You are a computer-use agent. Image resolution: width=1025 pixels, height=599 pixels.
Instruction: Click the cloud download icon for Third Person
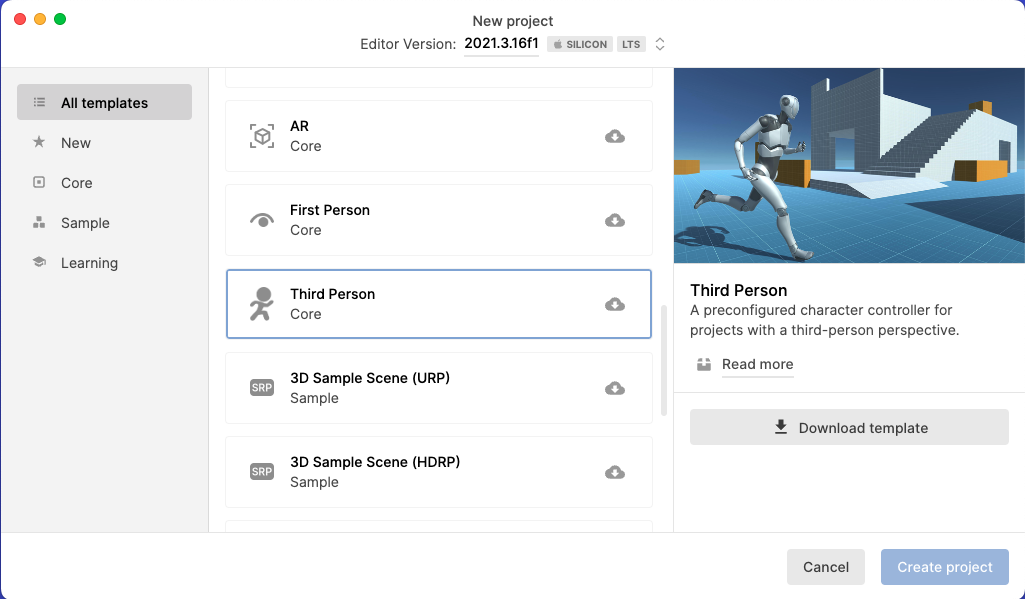tap(615, 304)
